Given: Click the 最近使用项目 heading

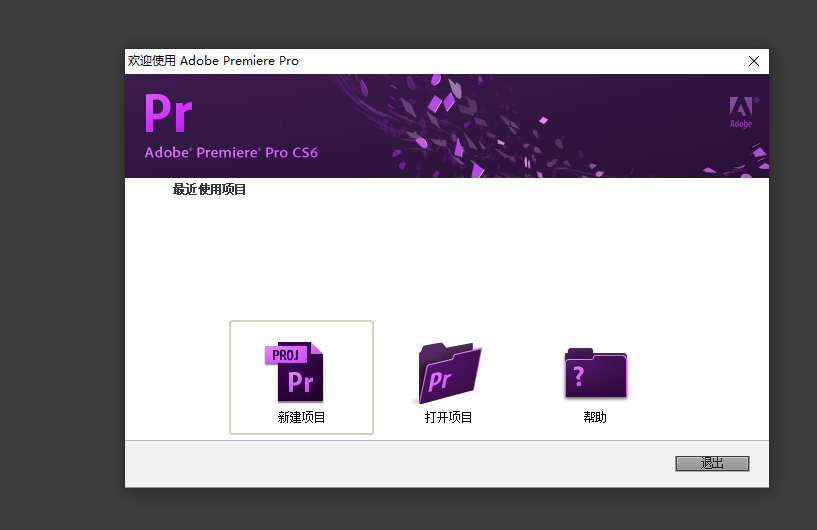Looking at the screenshot, I should (209, 189).
